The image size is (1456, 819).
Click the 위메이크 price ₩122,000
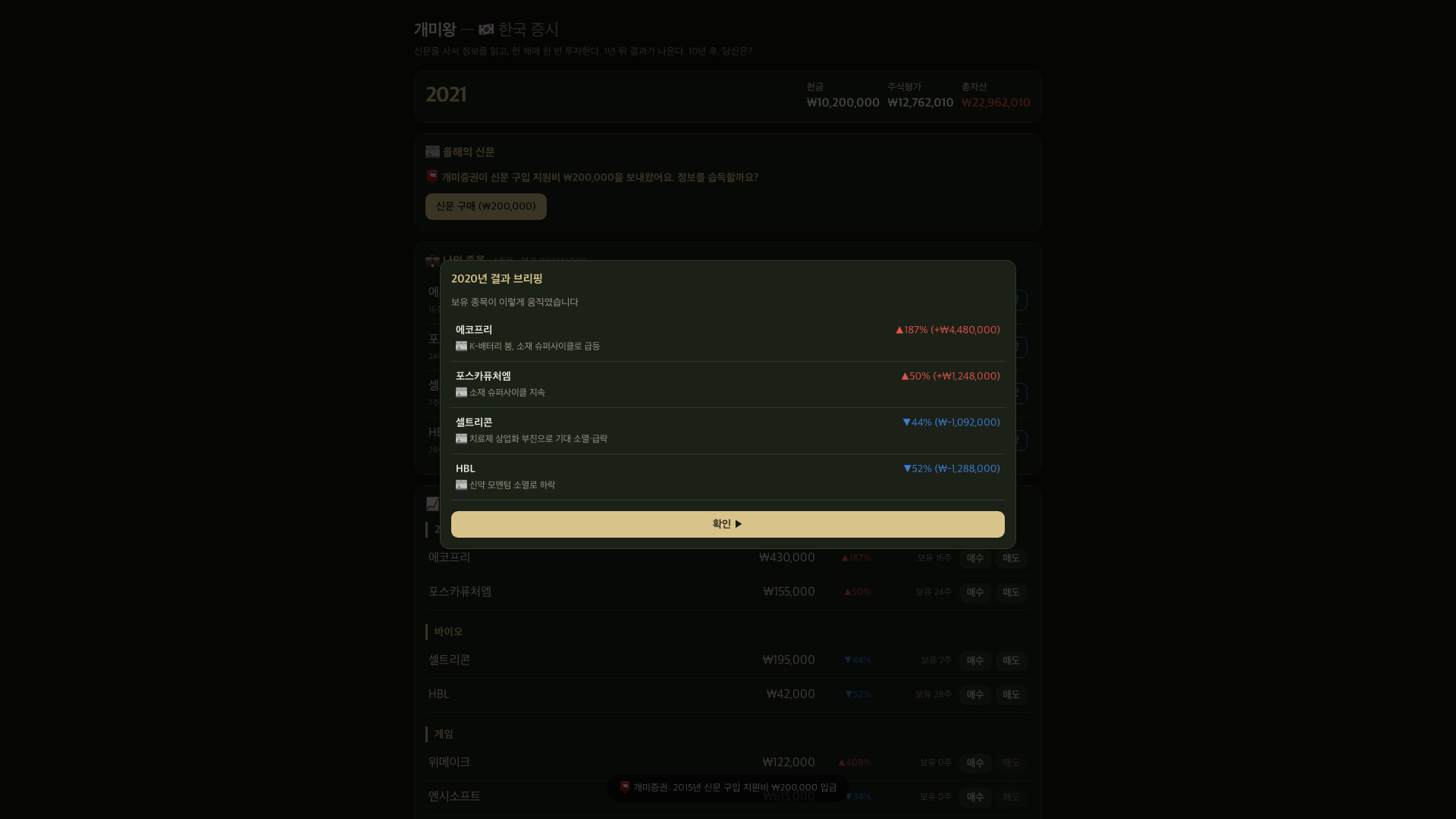pos(789,762)
